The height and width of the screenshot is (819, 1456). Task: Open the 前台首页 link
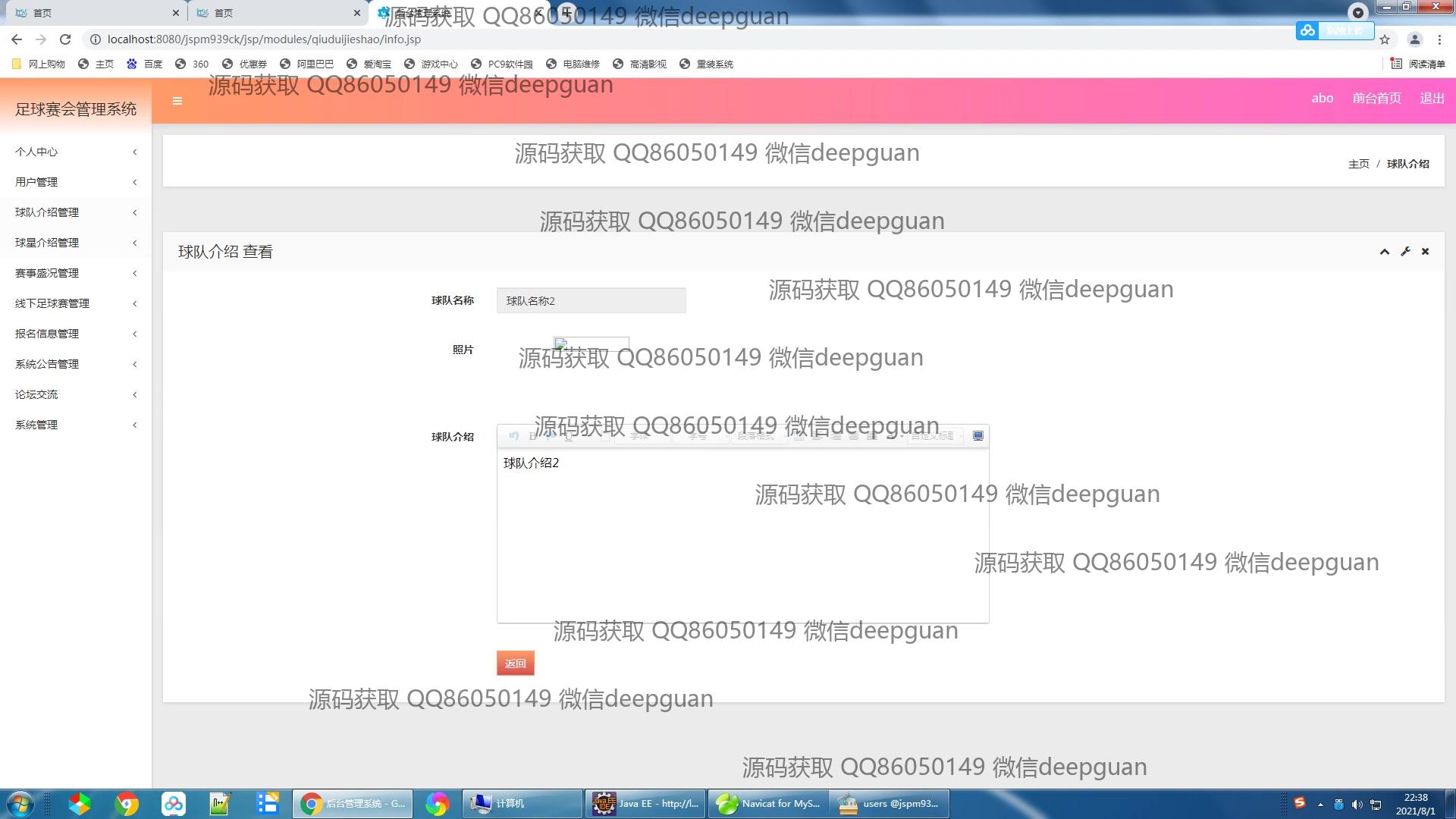click(x=1376, y=99)
